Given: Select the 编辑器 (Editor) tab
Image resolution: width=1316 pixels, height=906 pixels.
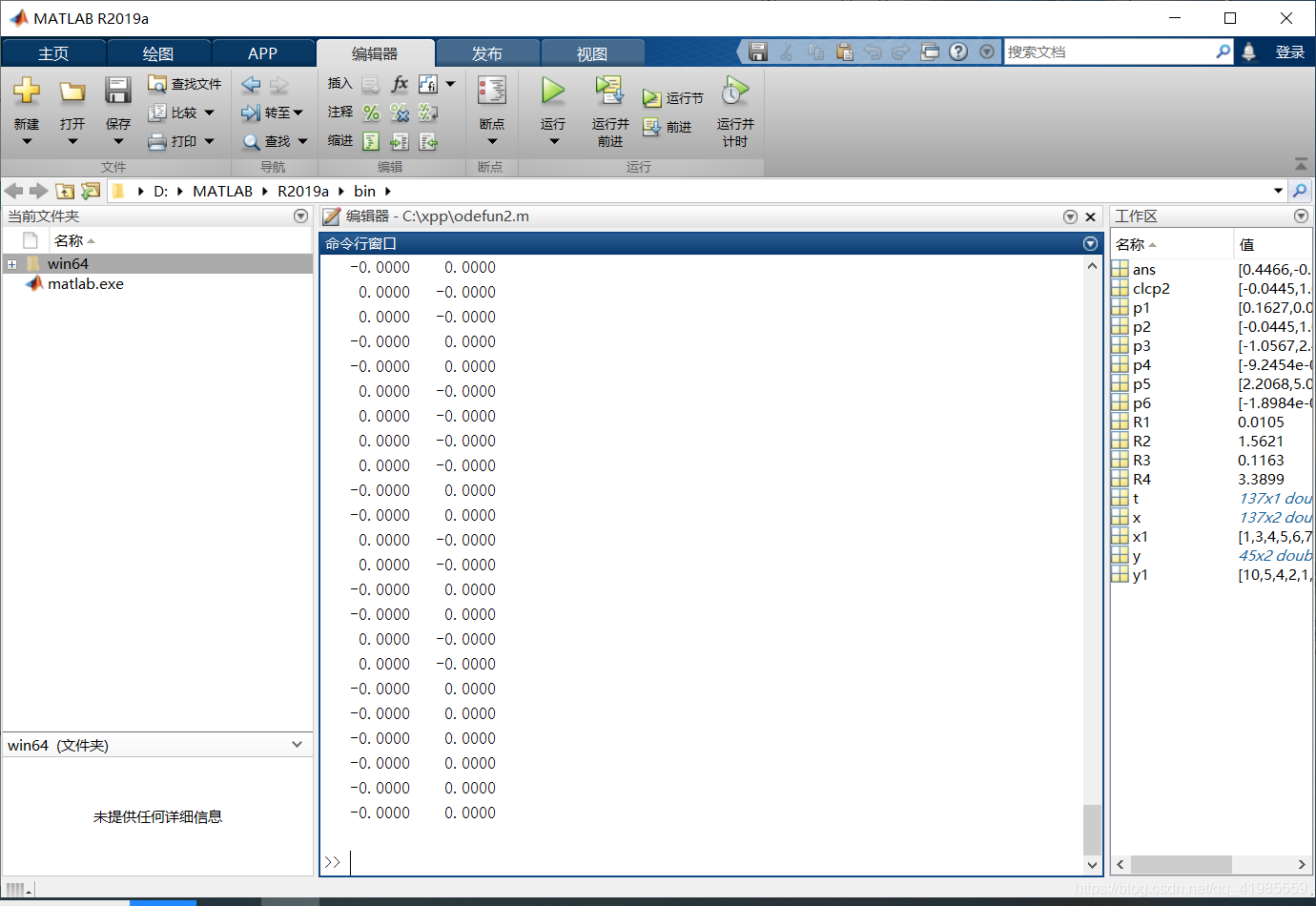Looking at the screenshot, I should coord(375,53).
